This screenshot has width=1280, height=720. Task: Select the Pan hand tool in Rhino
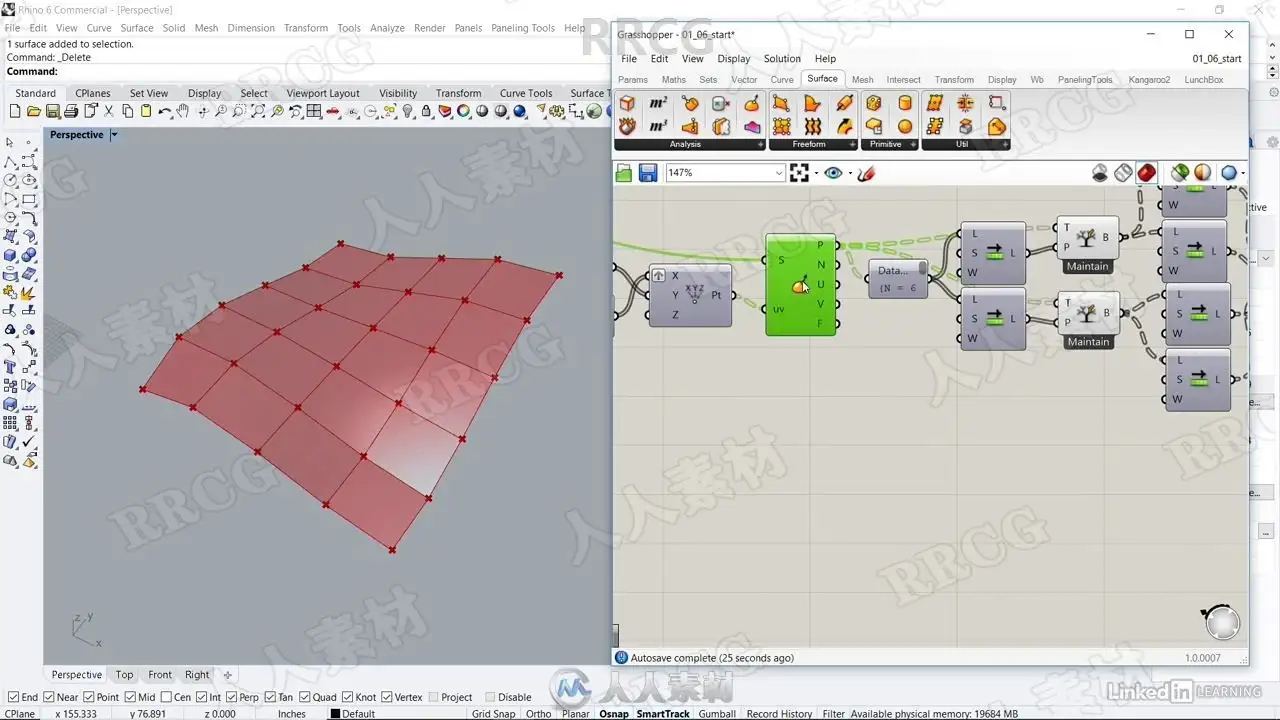tap(183, 112)
